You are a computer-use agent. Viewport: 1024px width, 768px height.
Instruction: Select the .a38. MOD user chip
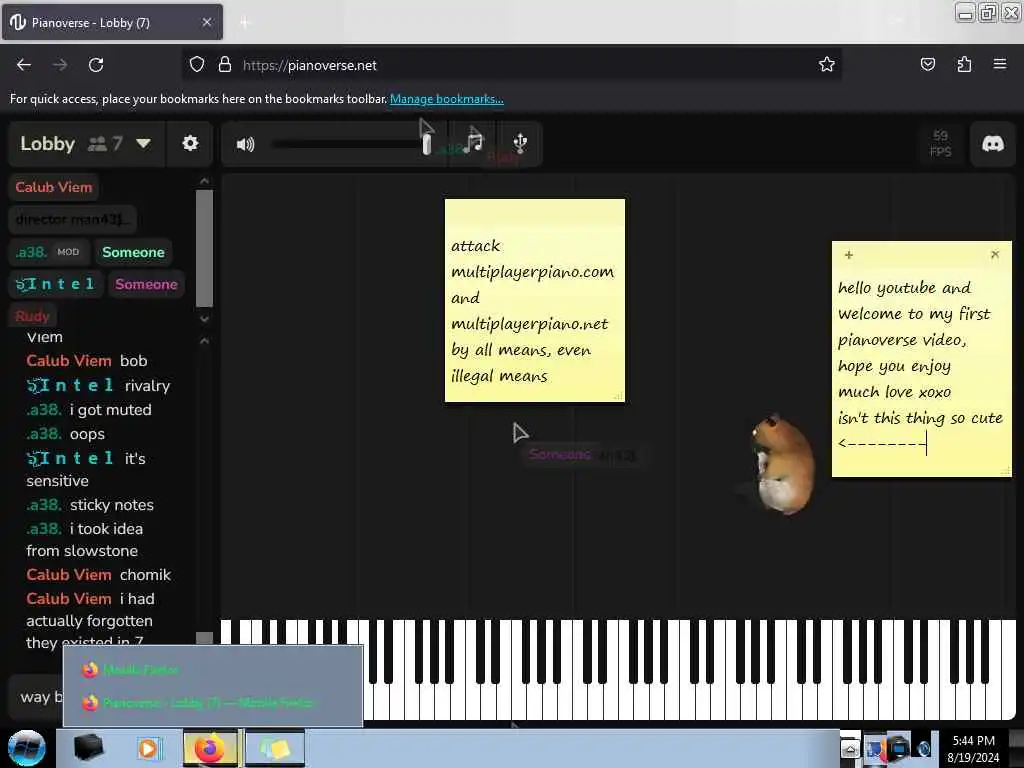pos(49,252)
